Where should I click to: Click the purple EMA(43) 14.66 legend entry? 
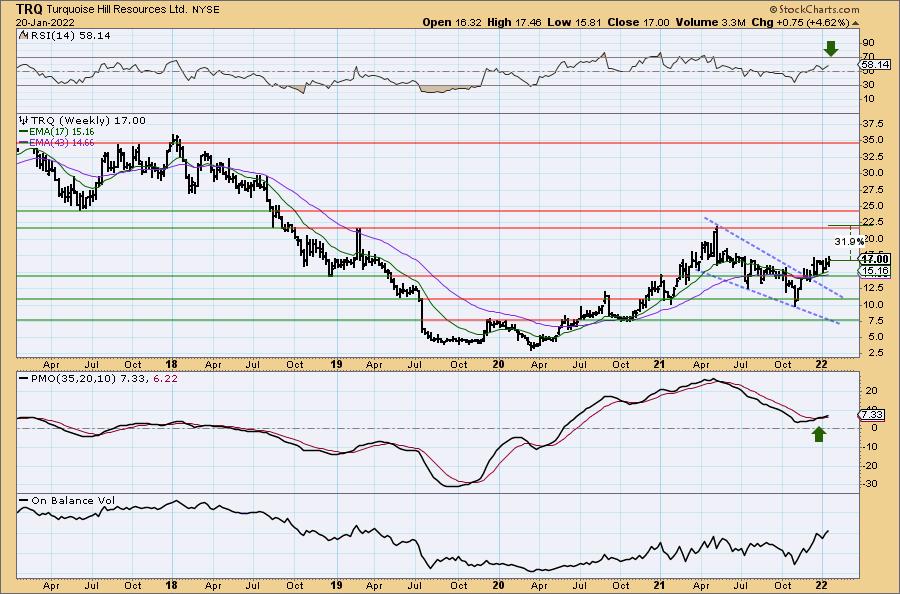56,142
